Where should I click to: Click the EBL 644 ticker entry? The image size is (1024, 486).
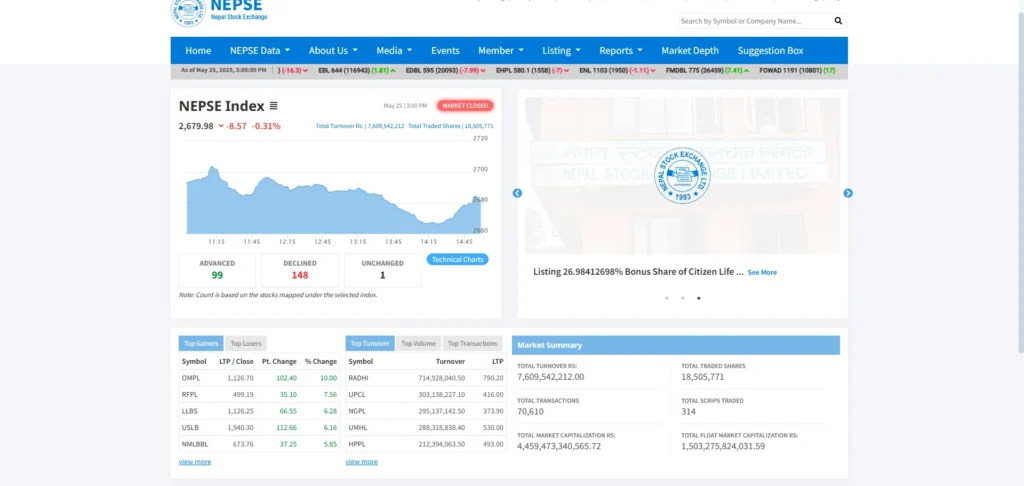click(x=357, y=70)
